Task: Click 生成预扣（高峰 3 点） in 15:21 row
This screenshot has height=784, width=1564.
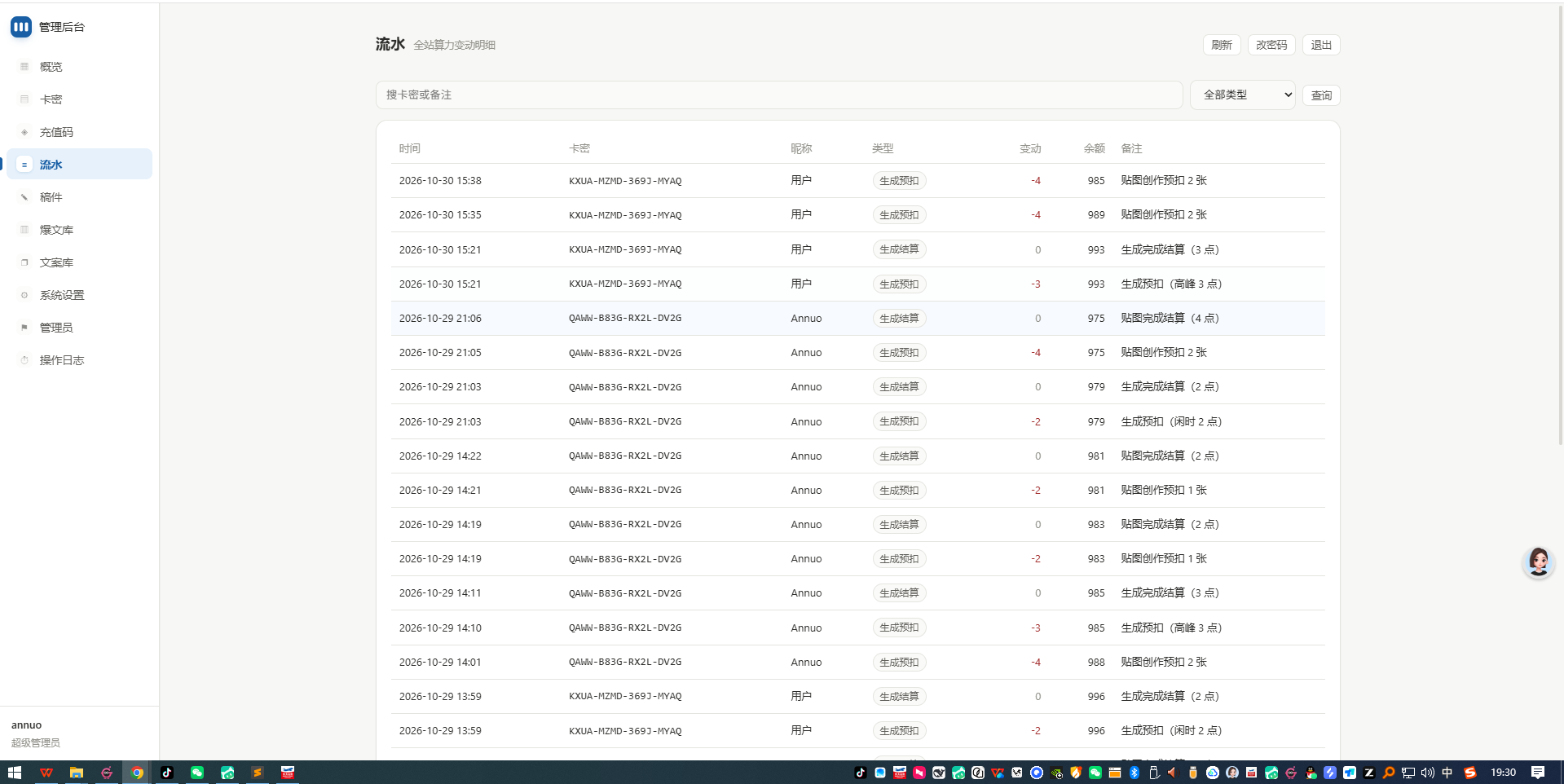Action: (x=1171, y=284)
